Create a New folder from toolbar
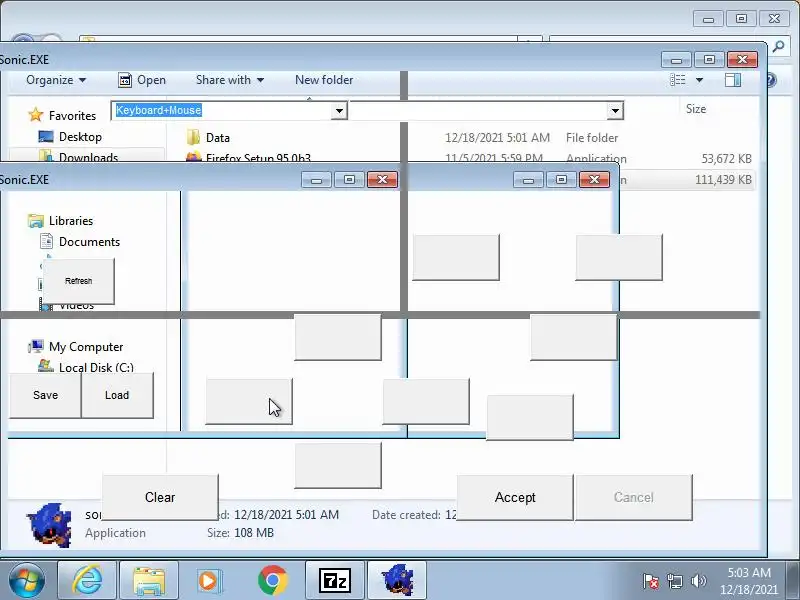800x600 pixels. click(324, 80)
